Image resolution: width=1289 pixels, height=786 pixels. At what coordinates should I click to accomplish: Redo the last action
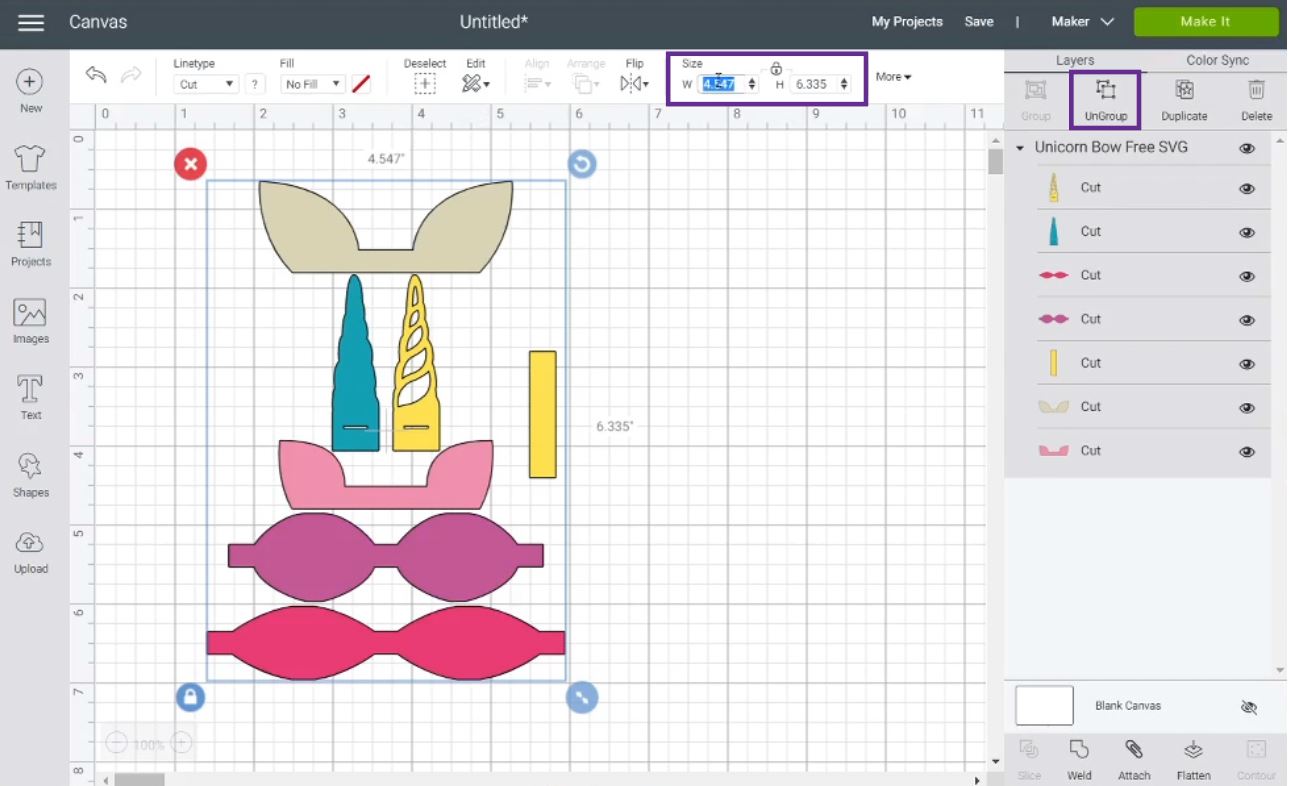131,75
